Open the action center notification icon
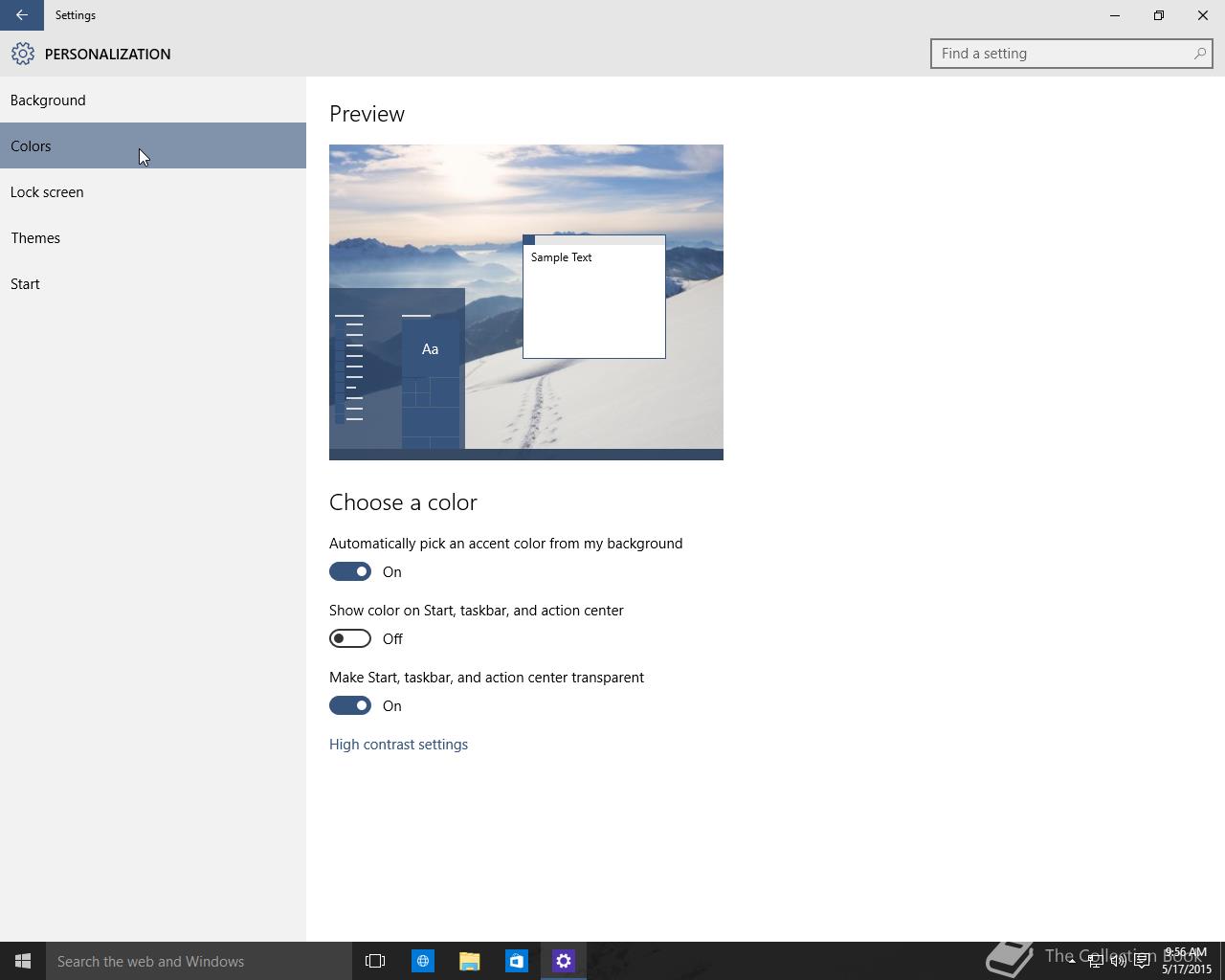The height and width of the screenshot is (980, 1225). coord(1142,961)
